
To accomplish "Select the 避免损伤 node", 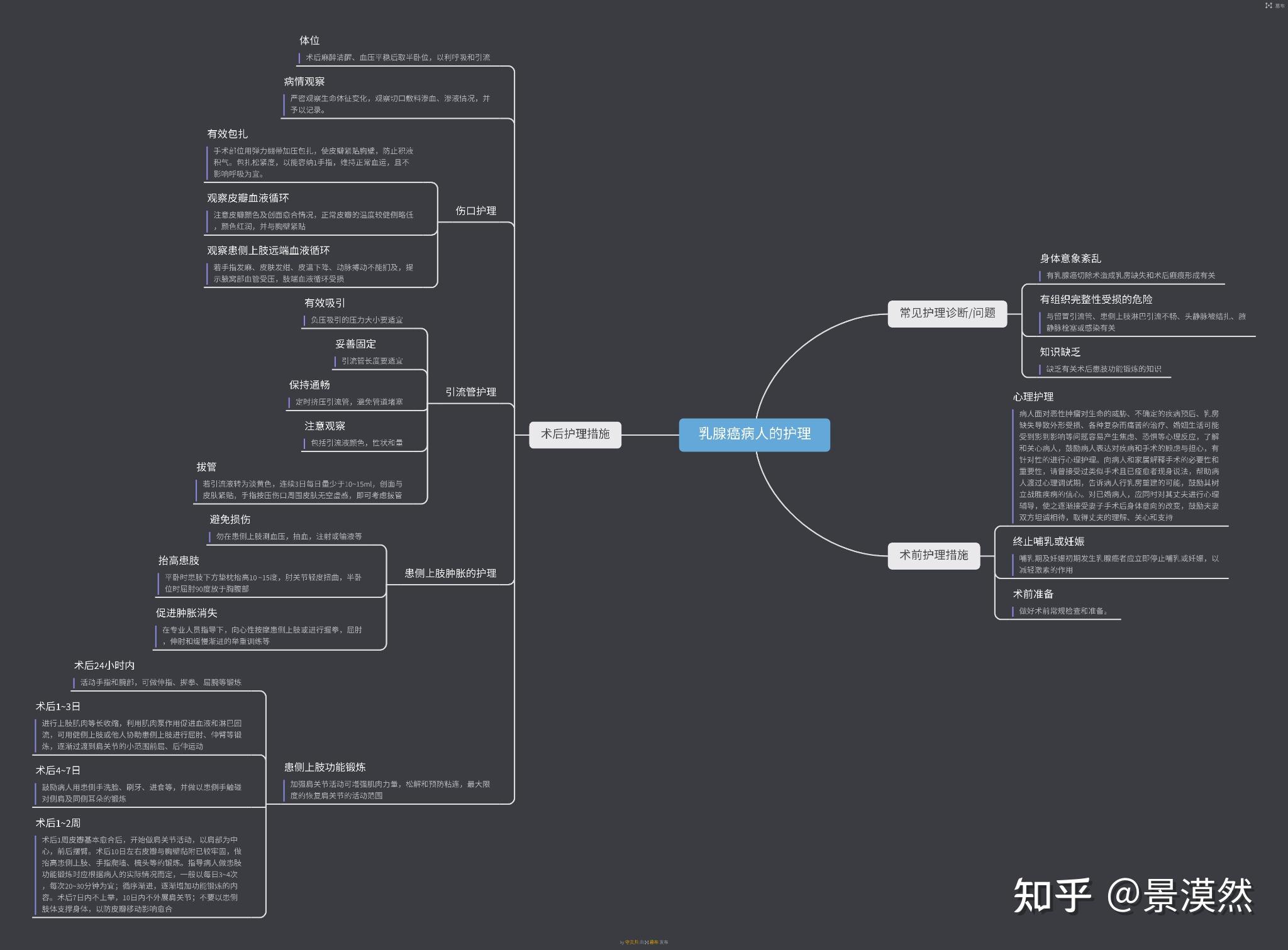I will pos(230,519).
